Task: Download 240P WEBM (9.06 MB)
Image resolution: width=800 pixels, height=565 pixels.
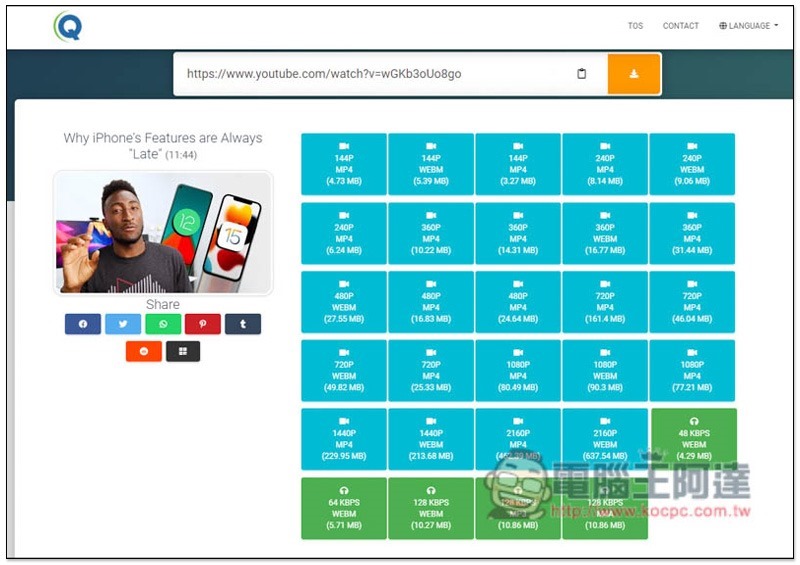Action: [692, 164]
